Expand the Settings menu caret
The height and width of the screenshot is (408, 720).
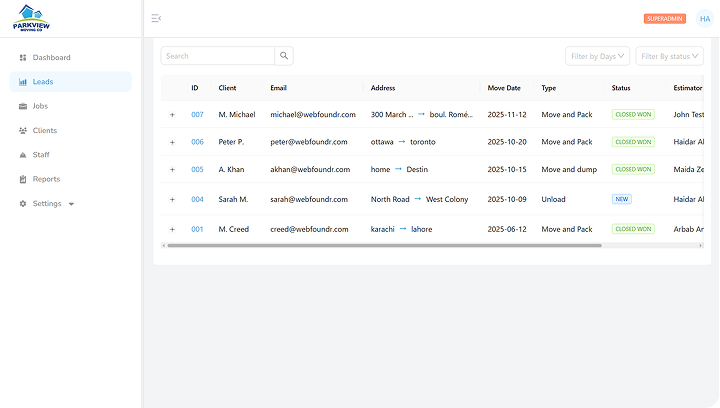pyautogui.click(x=71, y=204)
